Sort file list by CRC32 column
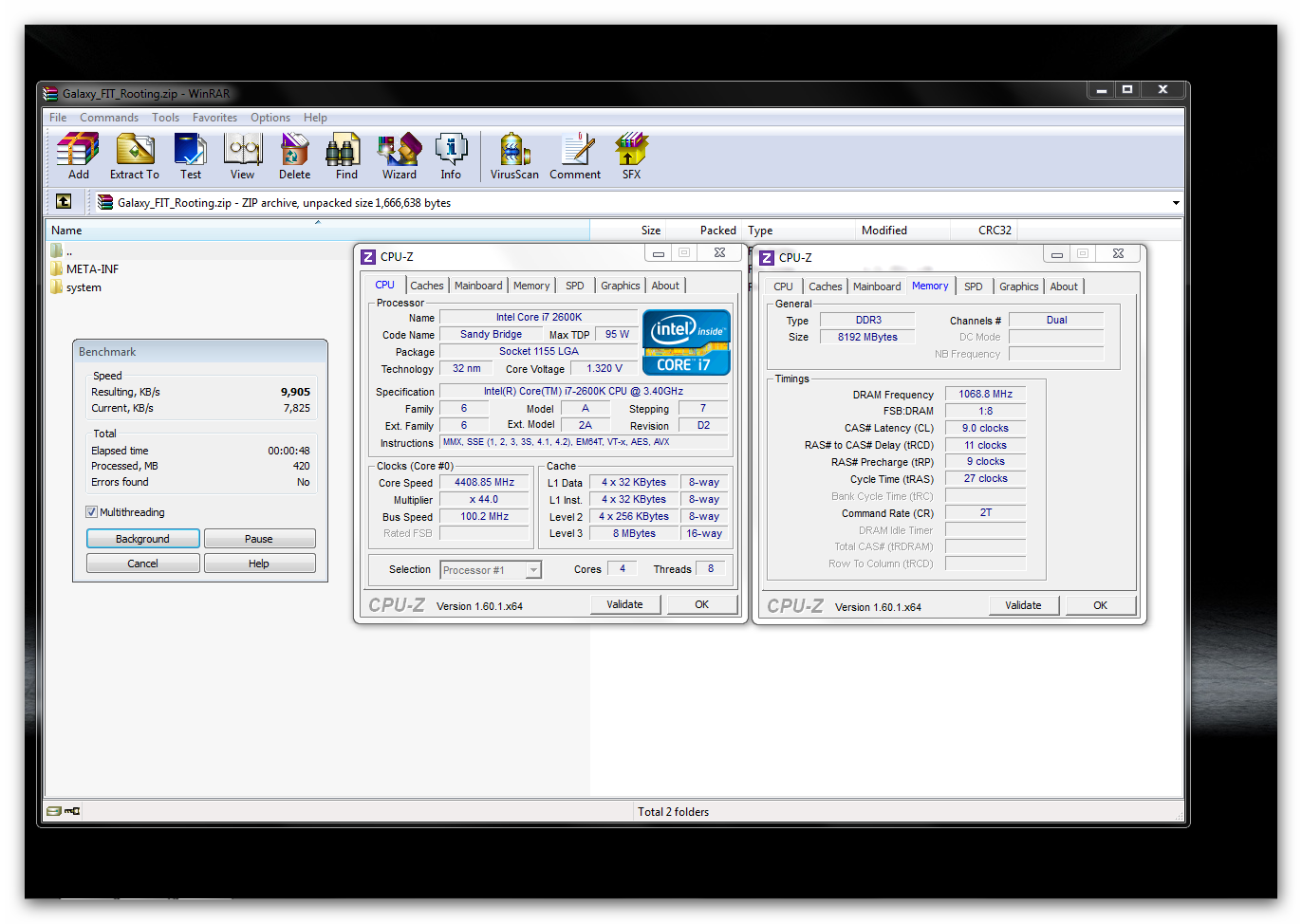 984,231
